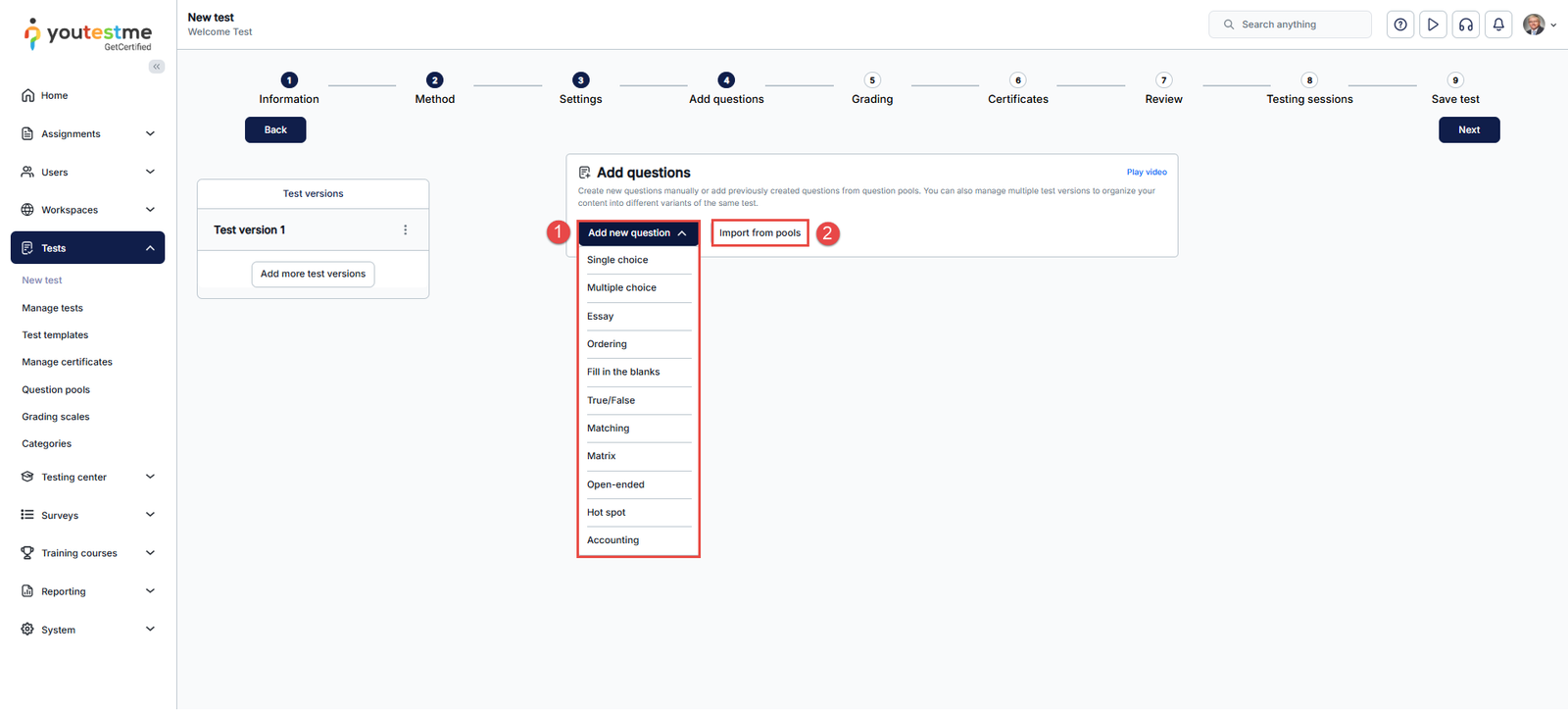Expand the Reporting sidebar section

pos(150,591)
